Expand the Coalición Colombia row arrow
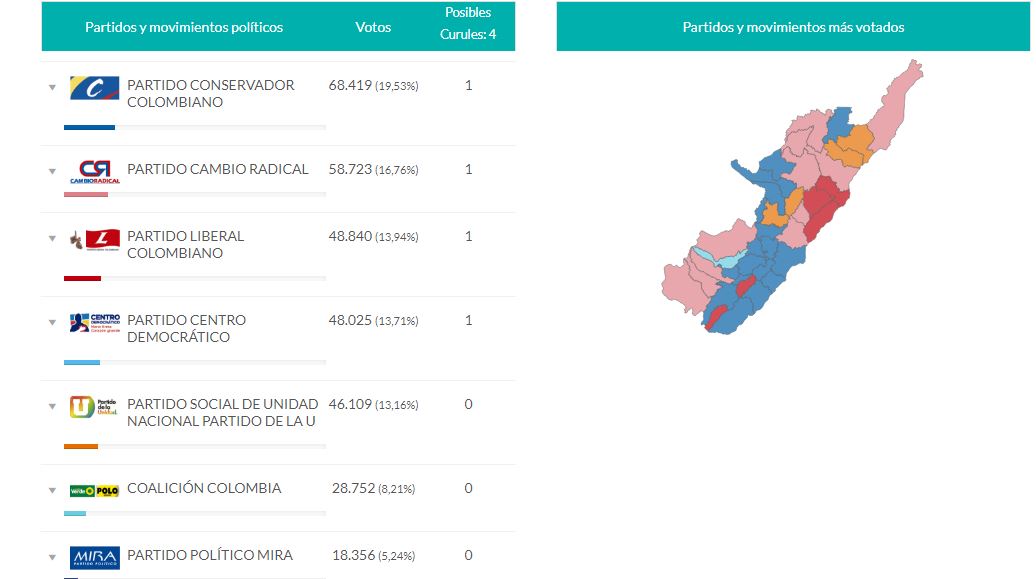The height and width of the screenshot is (579, 1036). pyautogui.click(x=52, y=490)
